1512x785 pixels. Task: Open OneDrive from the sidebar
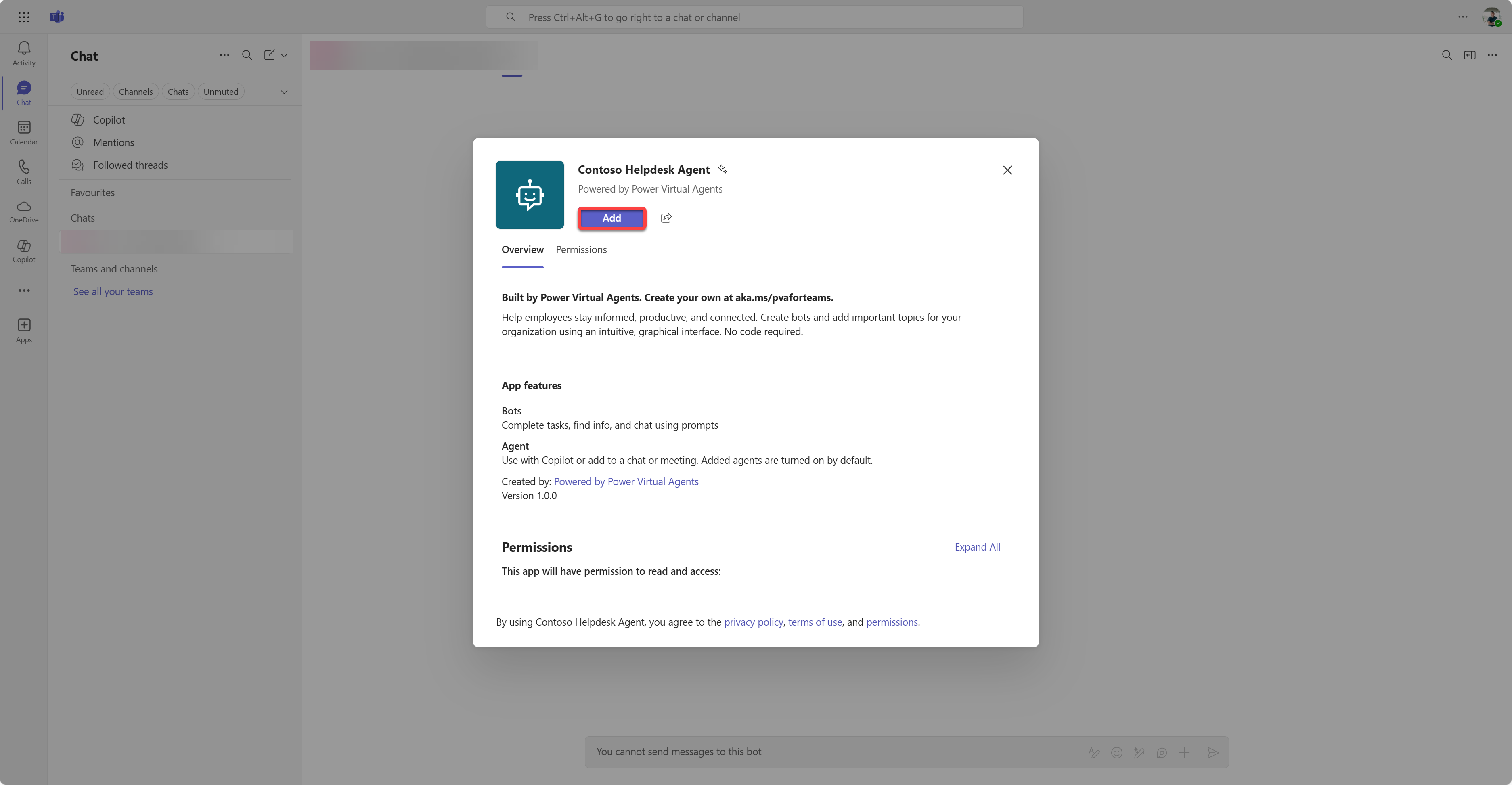(x=24, y=211)
